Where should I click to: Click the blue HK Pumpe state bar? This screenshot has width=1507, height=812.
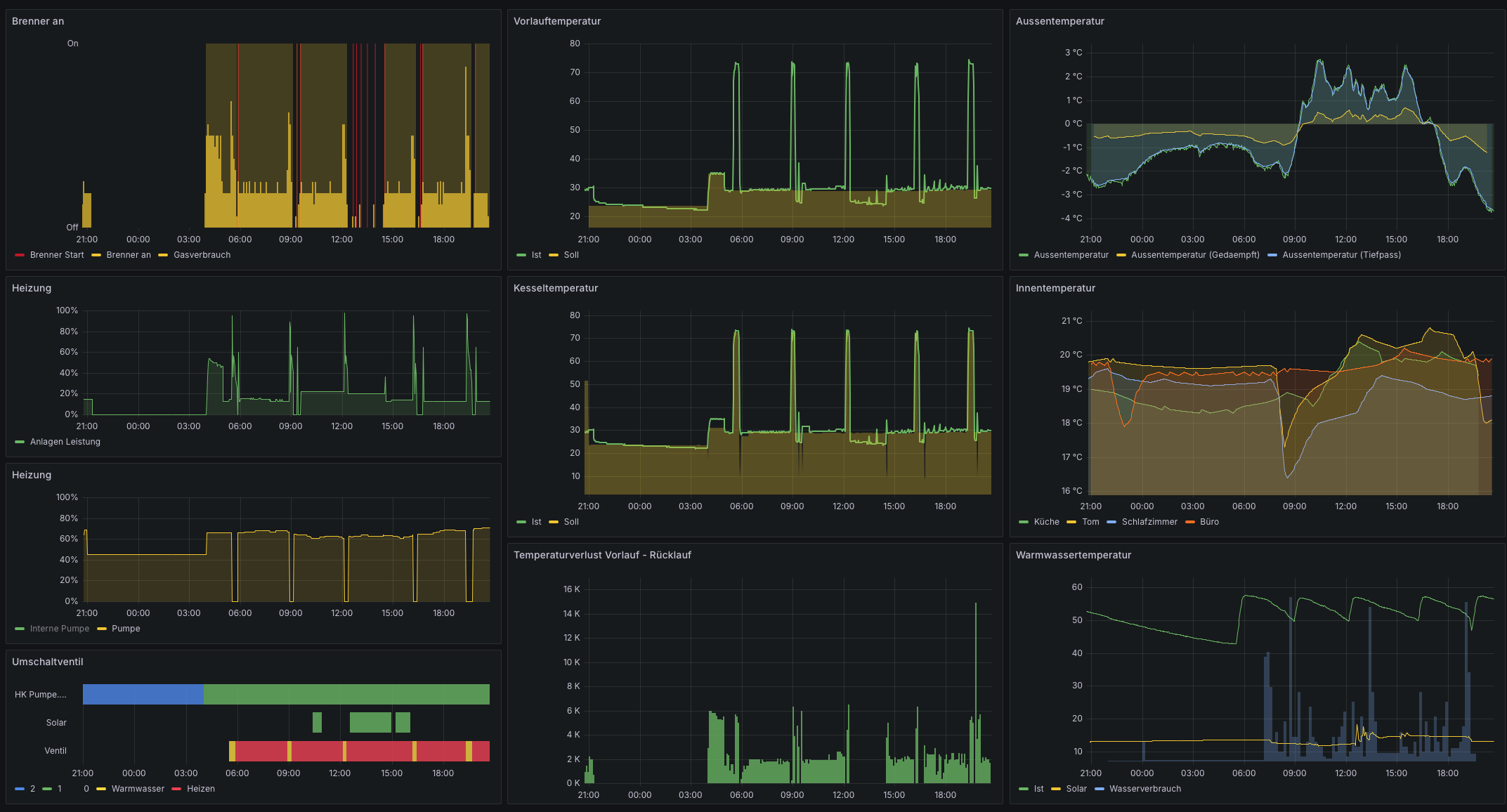pyautogui.click(x=143, y=694)
